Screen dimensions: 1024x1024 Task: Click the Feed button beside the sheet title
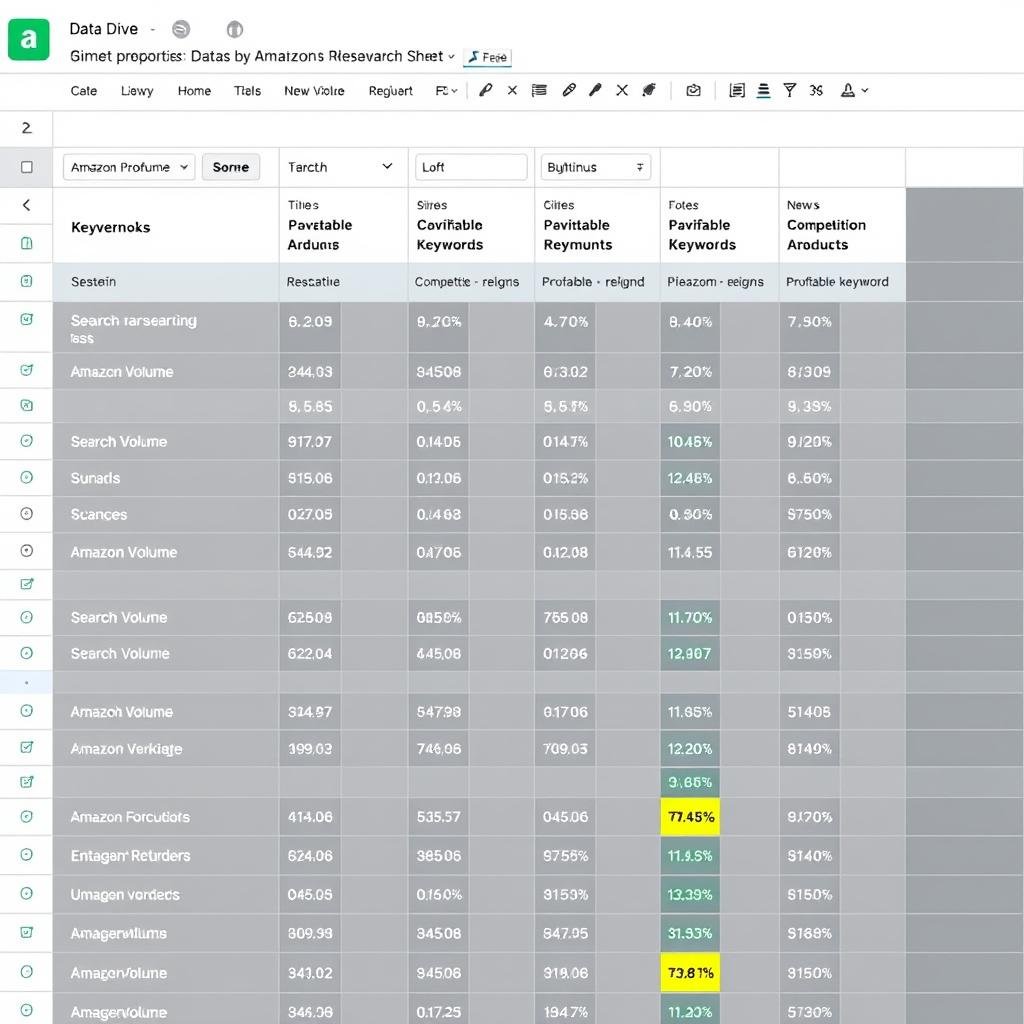click(488, 57)
